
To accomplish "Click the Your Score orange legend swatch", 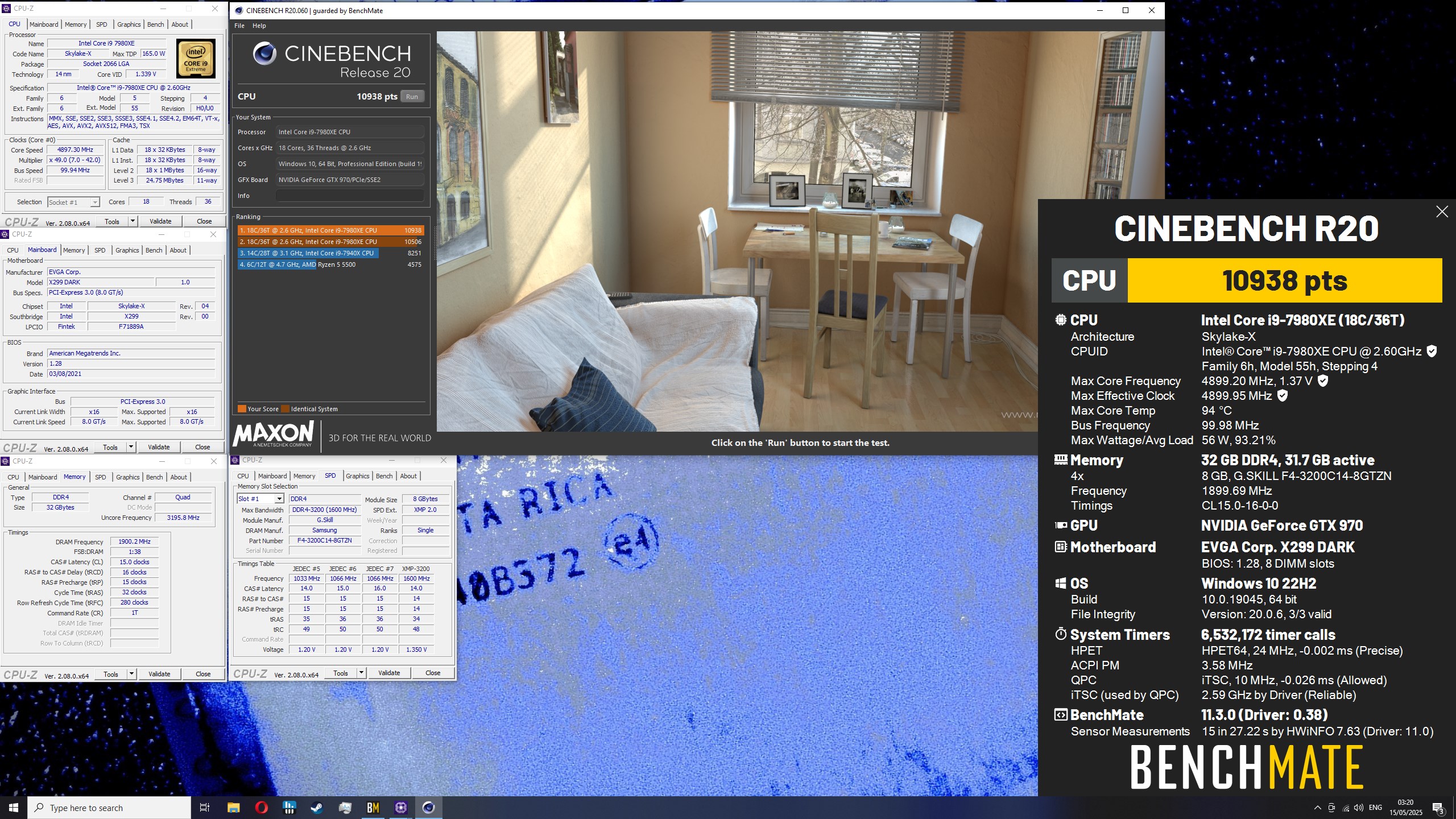I will click(242, 409).
